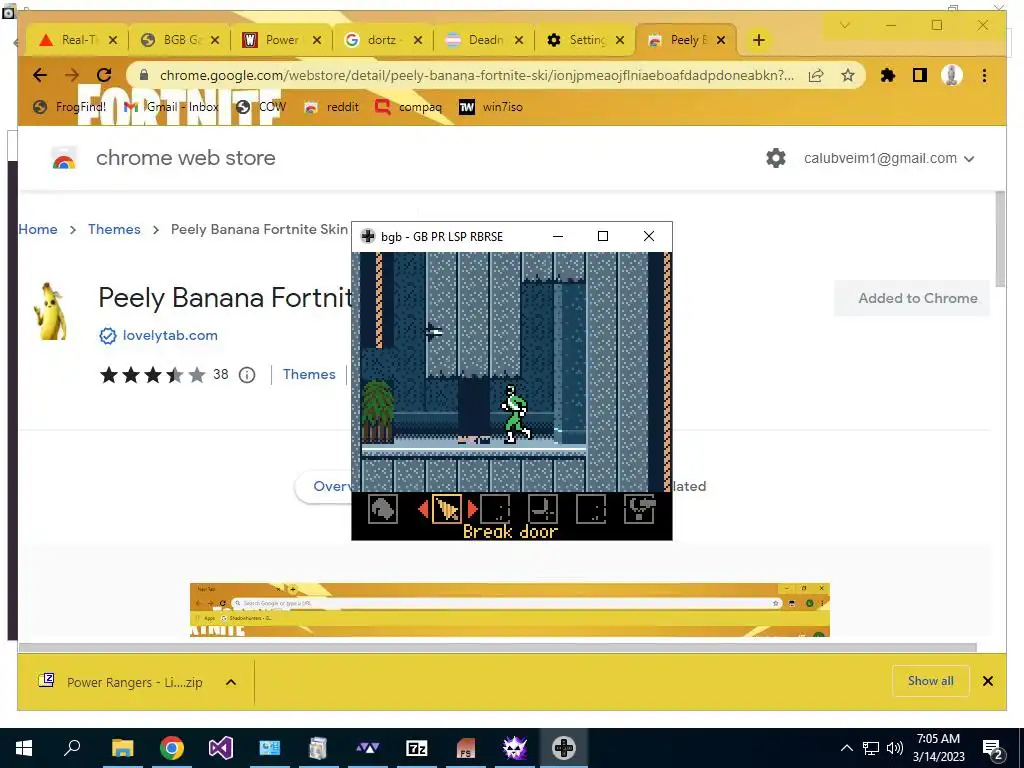
Task: Open the win7iso bookmark
Action: [x=491, y=106]
